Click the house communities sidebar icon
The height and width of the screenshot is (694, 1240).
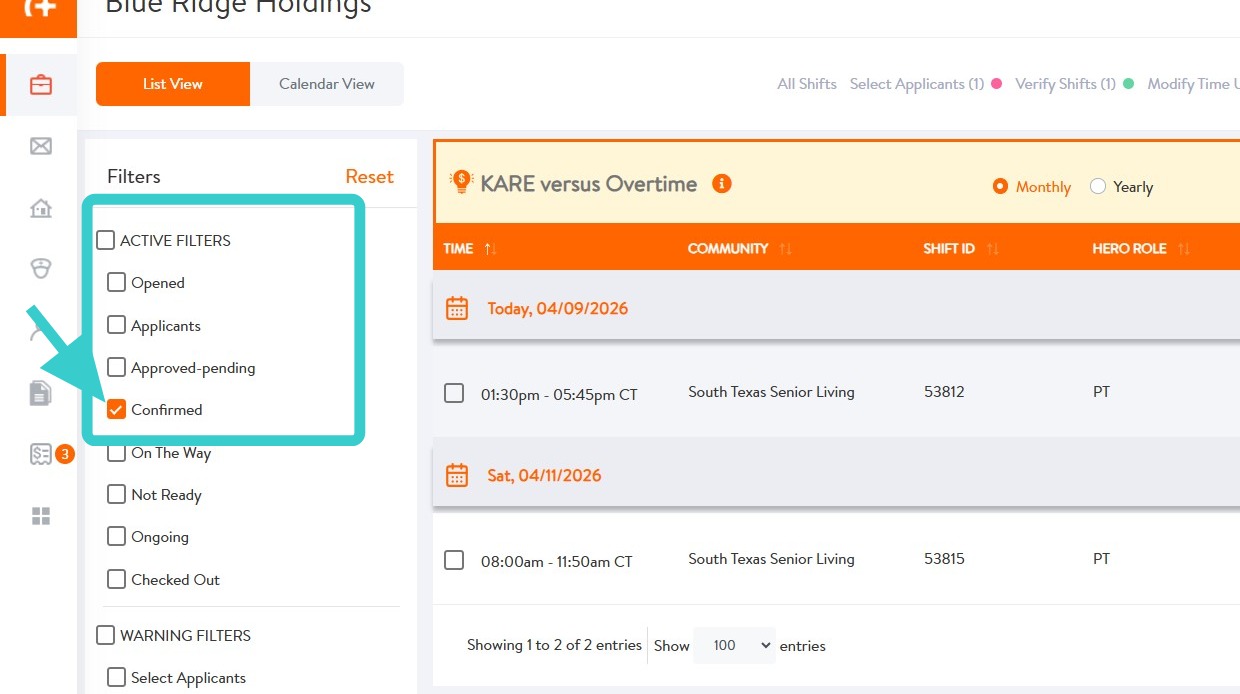click(40, 208)
